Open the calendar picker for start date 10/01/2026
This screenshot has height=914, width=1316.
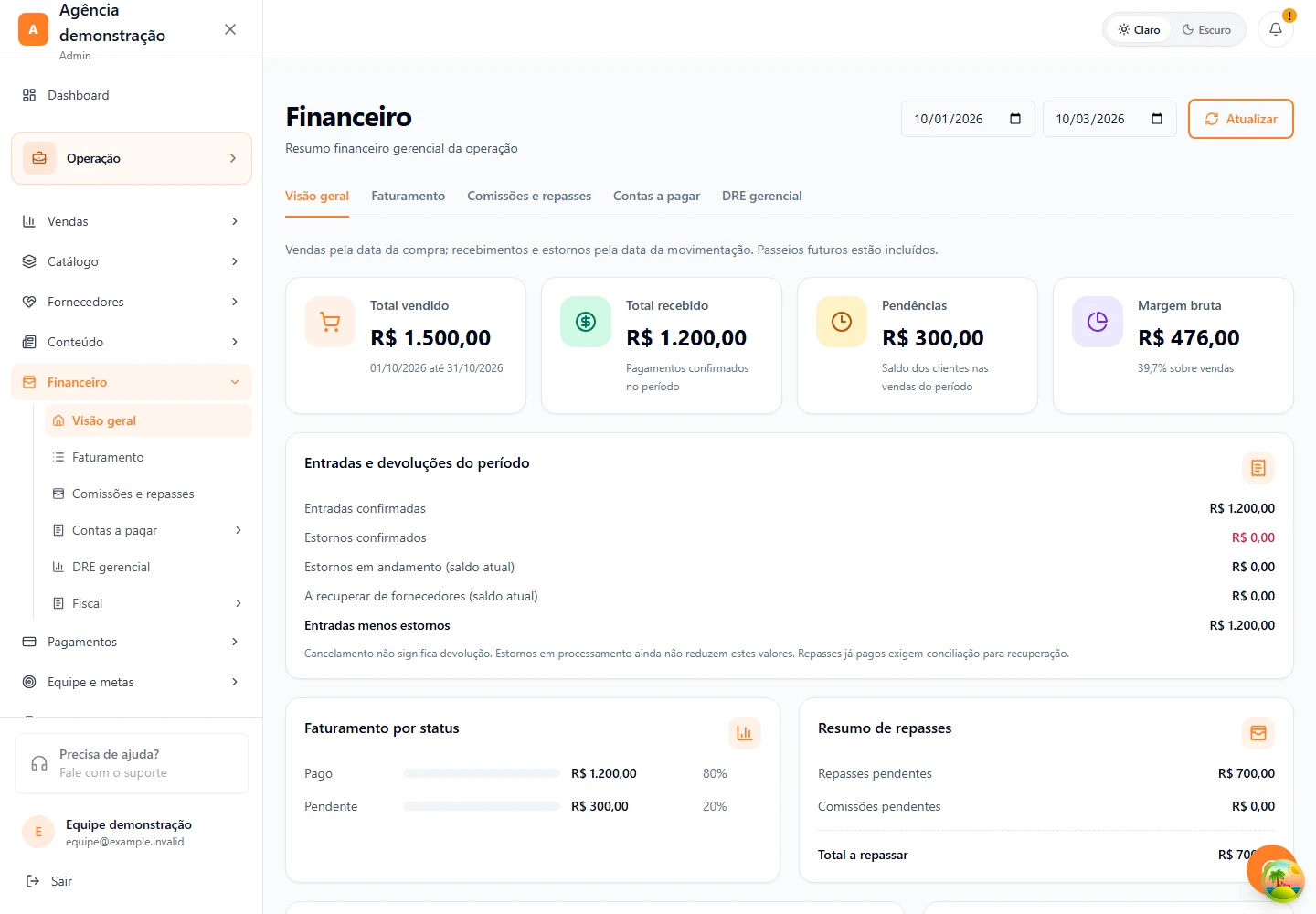point(1015,119)
